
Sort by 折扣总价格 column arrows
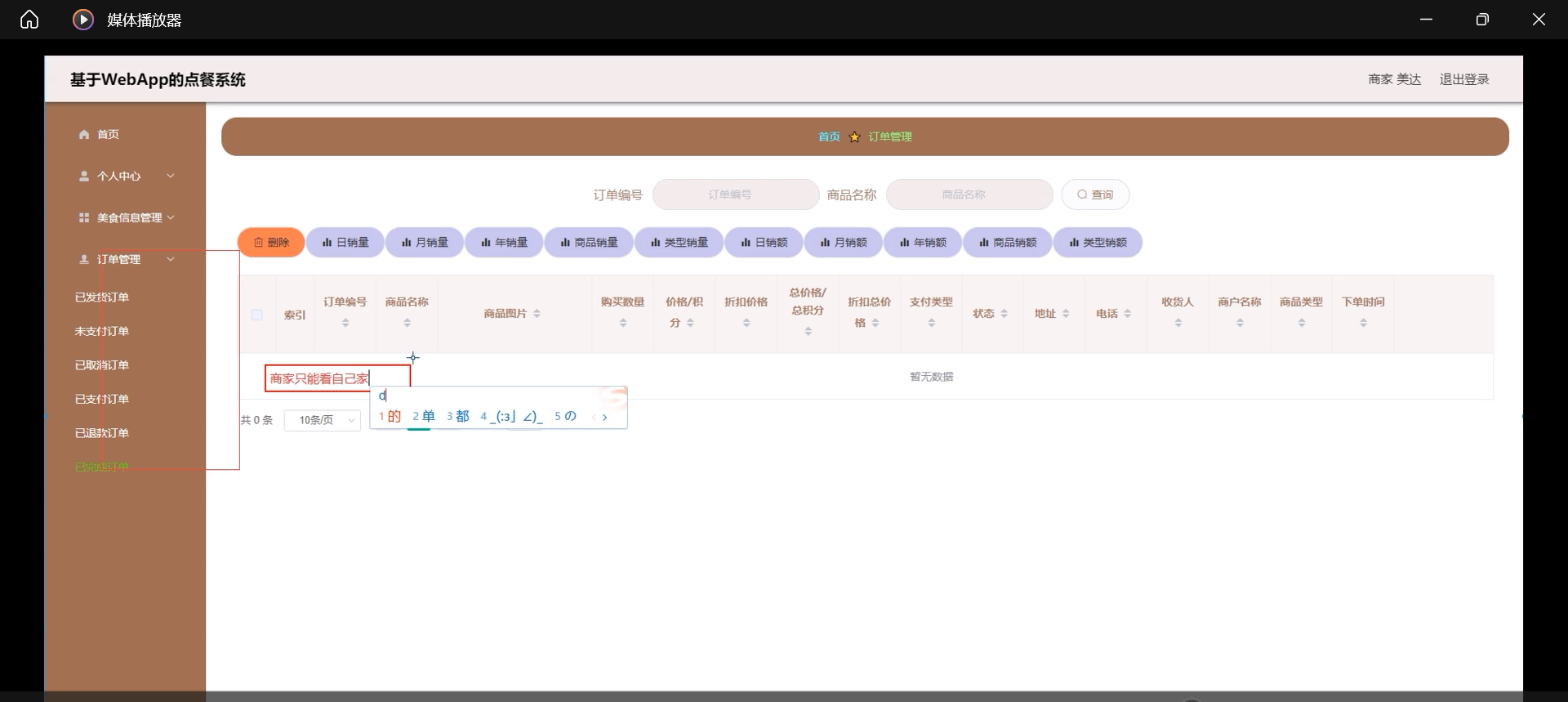click(x=875, y=323)
